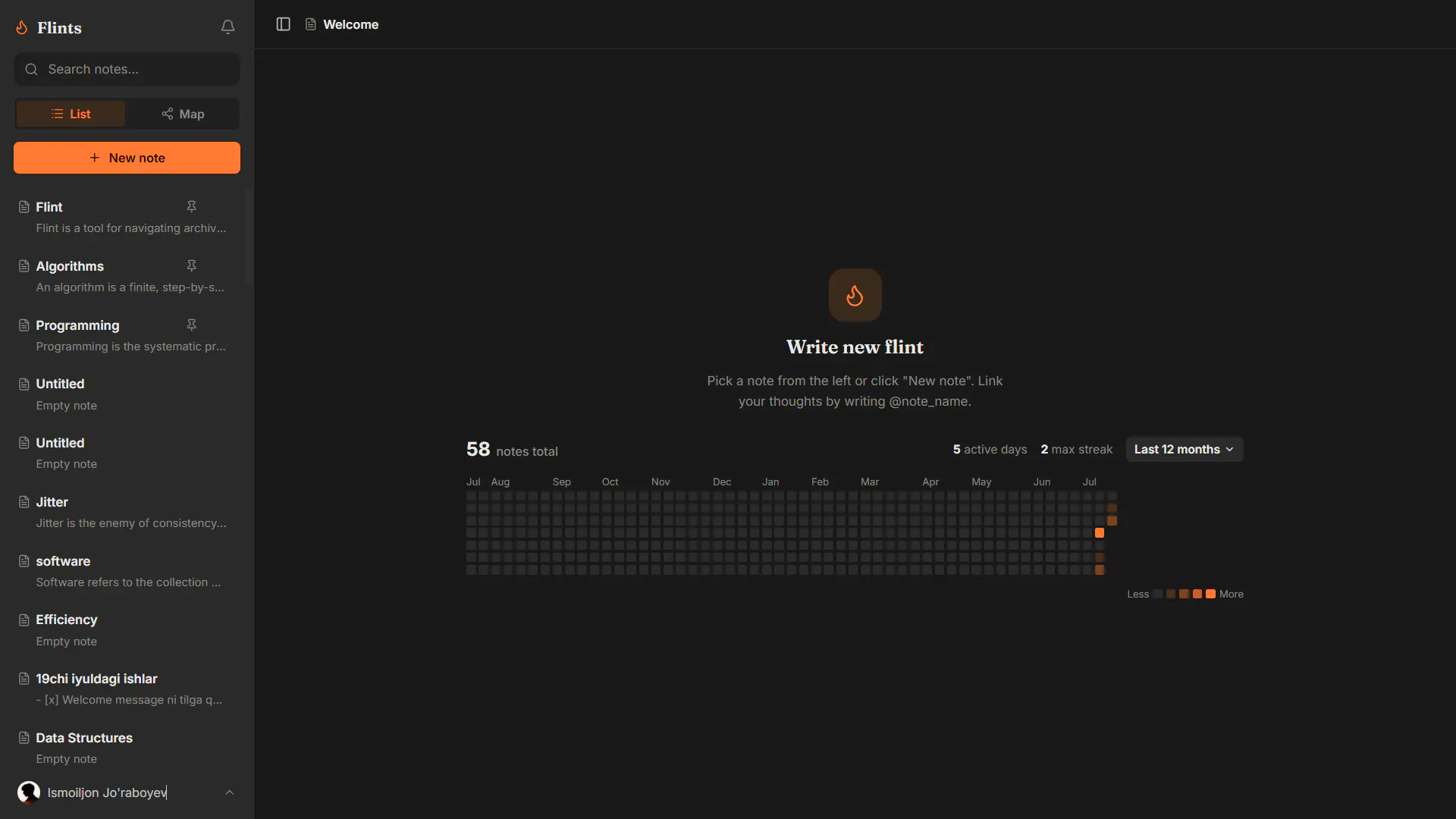Click the Jitter note document icon

24,502
